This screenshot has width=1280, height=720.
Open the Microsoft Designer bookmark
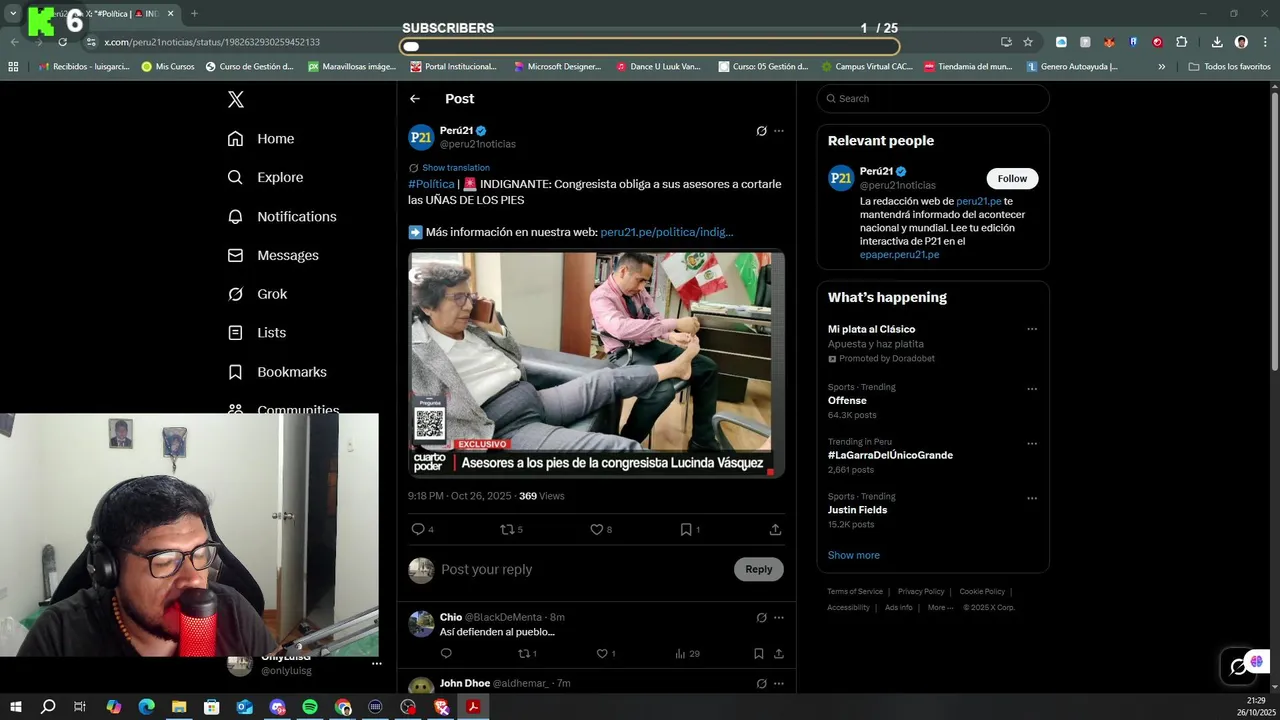coord(557,67)
